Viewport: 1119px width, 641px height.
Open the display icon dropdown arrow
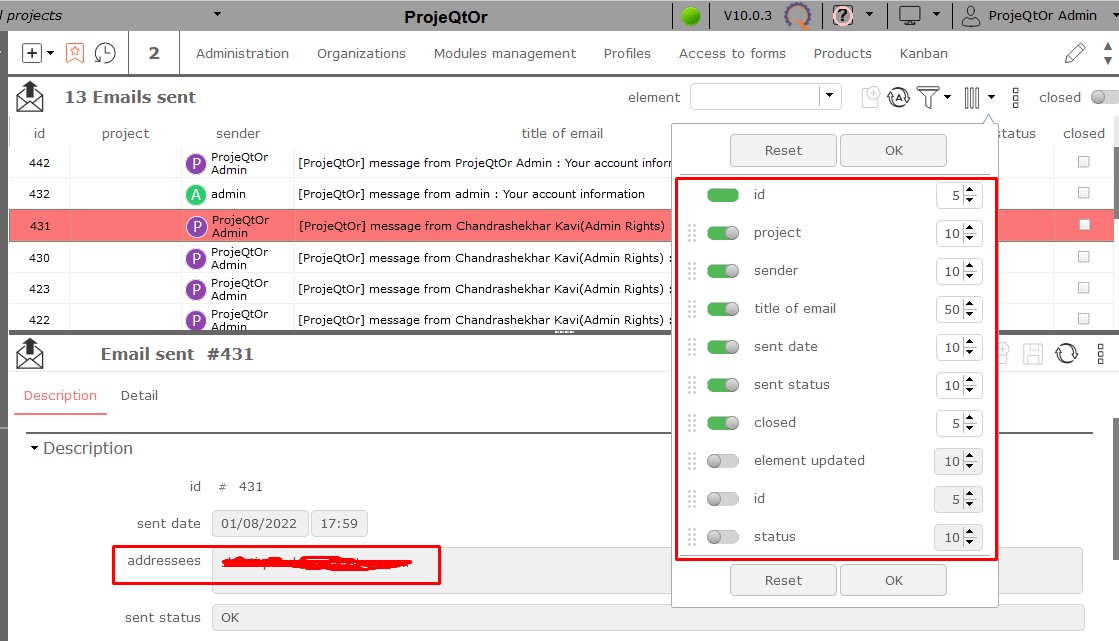(x=936, y=14)
